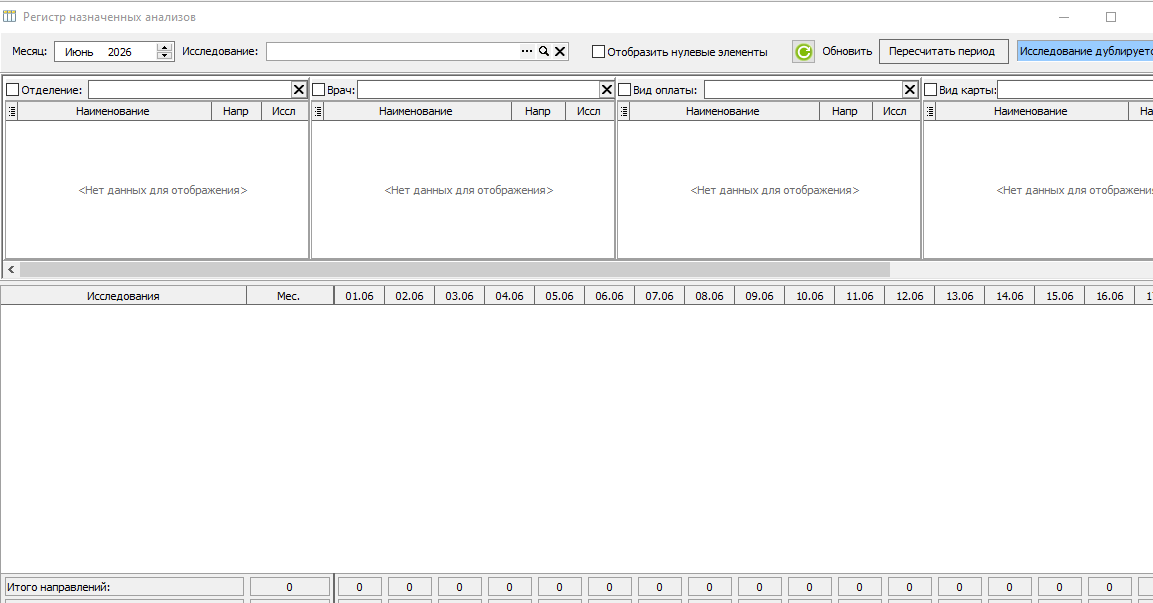Viewport: 1153px width, 603px height.
Task: Tick the Отделение filter checkbox
Action: [13, 90]
